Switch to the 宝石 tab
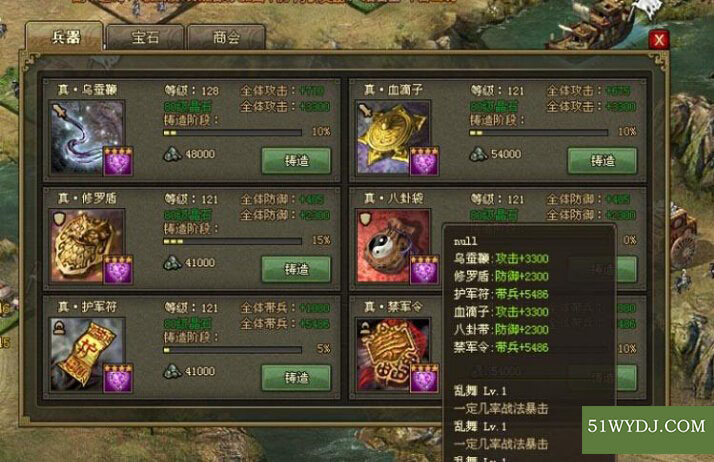This screenshot has width=714, height=462. point(145,37)
